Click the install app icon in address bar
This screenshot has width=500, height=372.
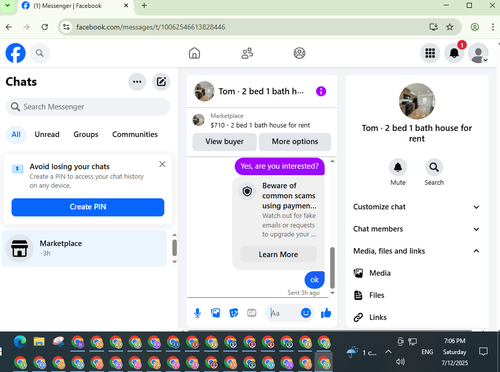[x=433, y=27]
